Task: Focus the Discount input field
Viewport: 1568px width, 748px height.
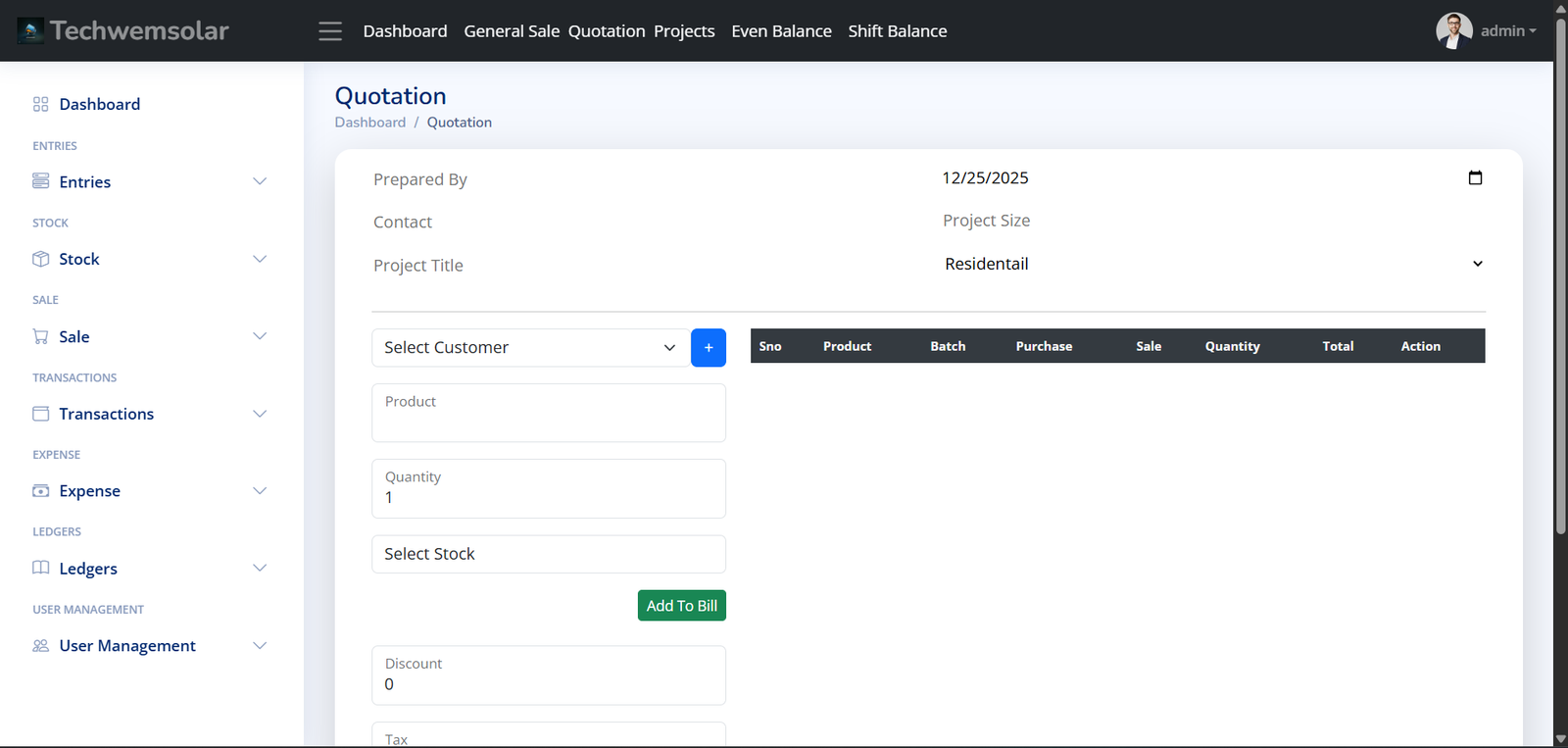Action: (549, 675)
